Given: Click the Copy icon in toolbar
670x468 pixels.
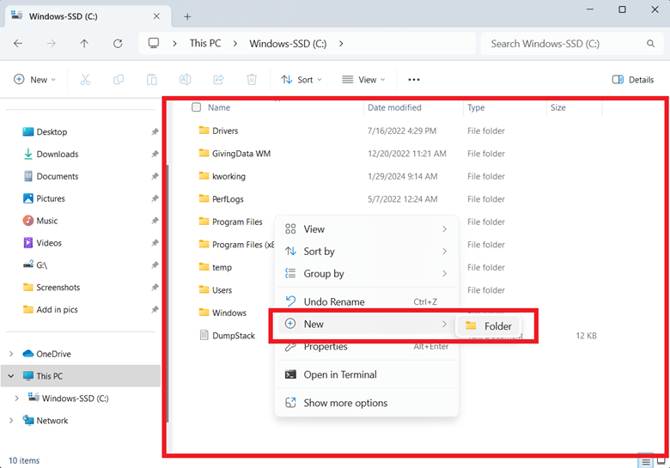Looking at the screenshot, I should pyautogui.click(x=119, y=80).
